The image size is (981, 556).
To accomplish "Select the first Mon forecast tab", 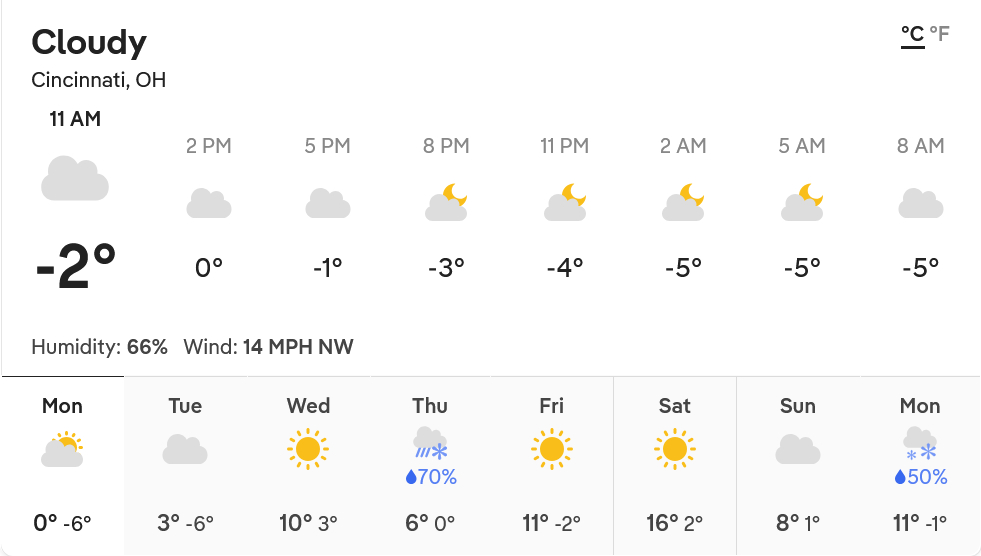I will click(63, 465).
